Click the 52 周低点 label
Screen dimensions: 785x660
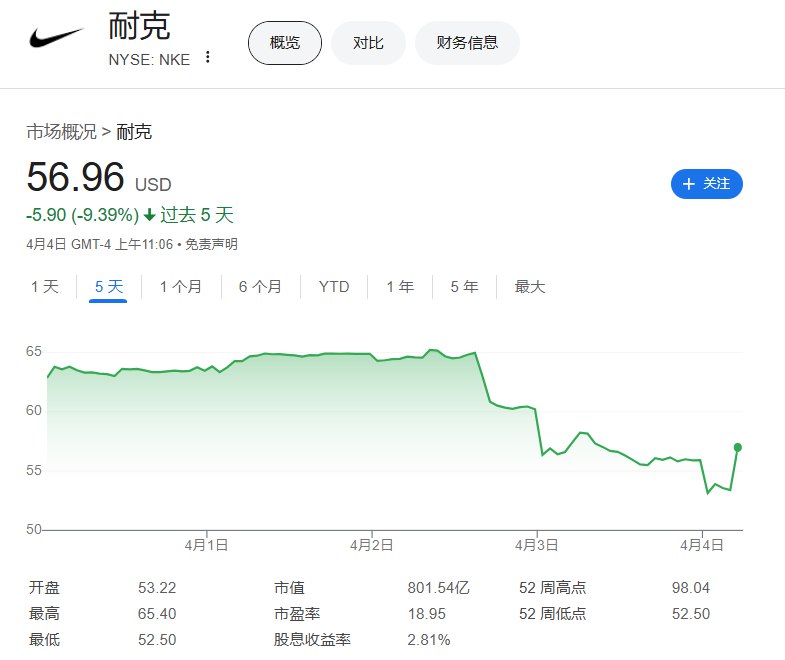pos(552,613)
